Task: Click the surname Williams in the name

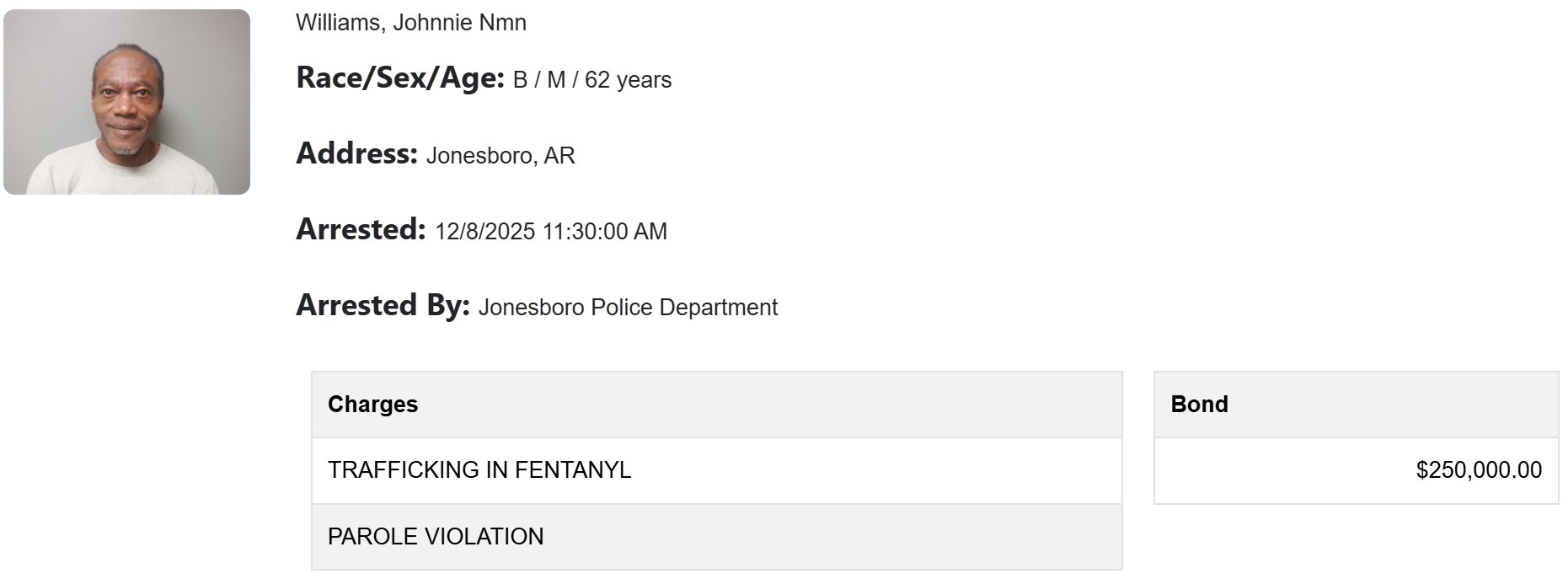Action: tap(337, 23)
